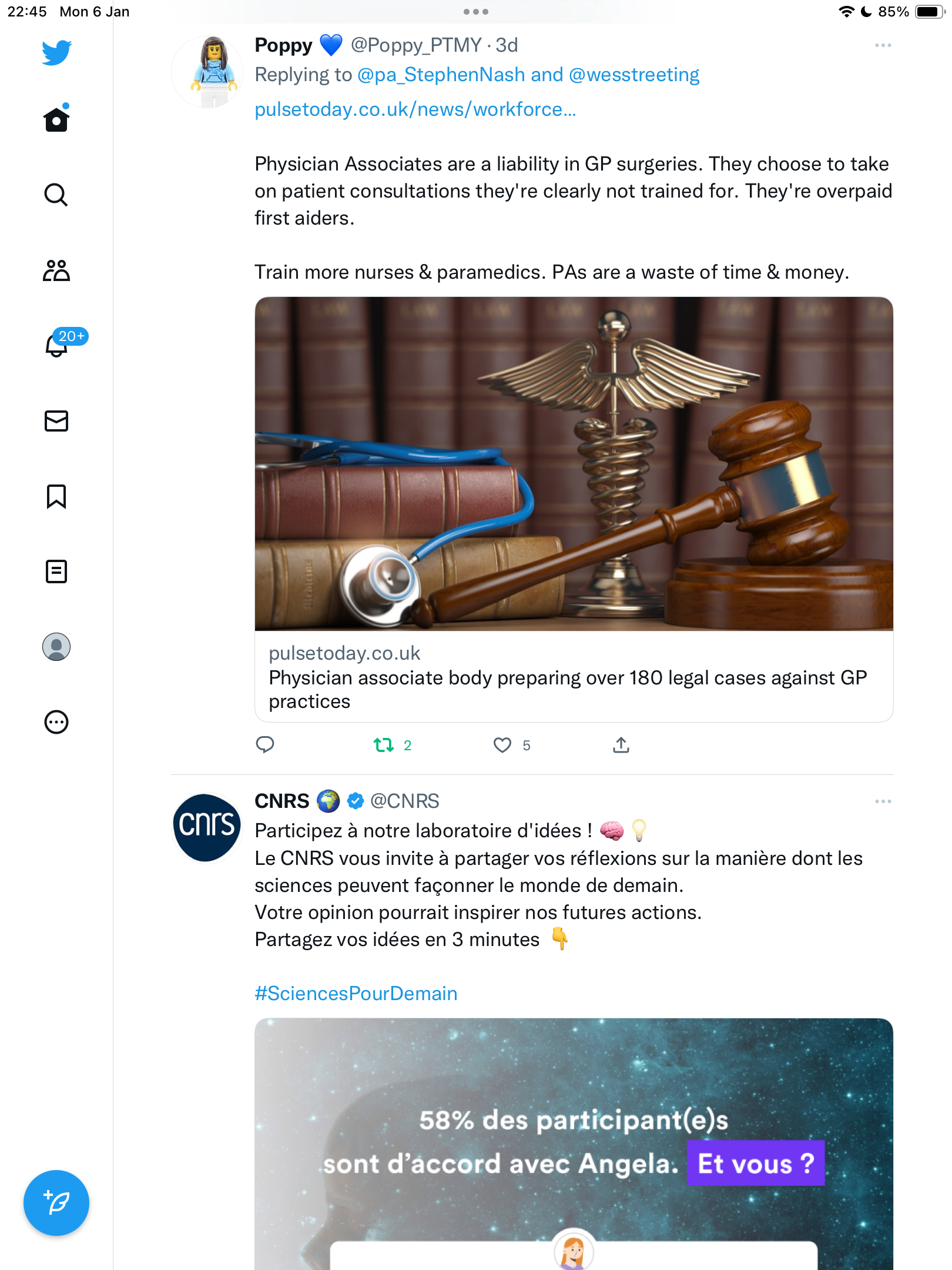Open the Notifications bell with 20+ badge
The height and width of the screenshot is (1270, 952).
[x=56, y=345]
